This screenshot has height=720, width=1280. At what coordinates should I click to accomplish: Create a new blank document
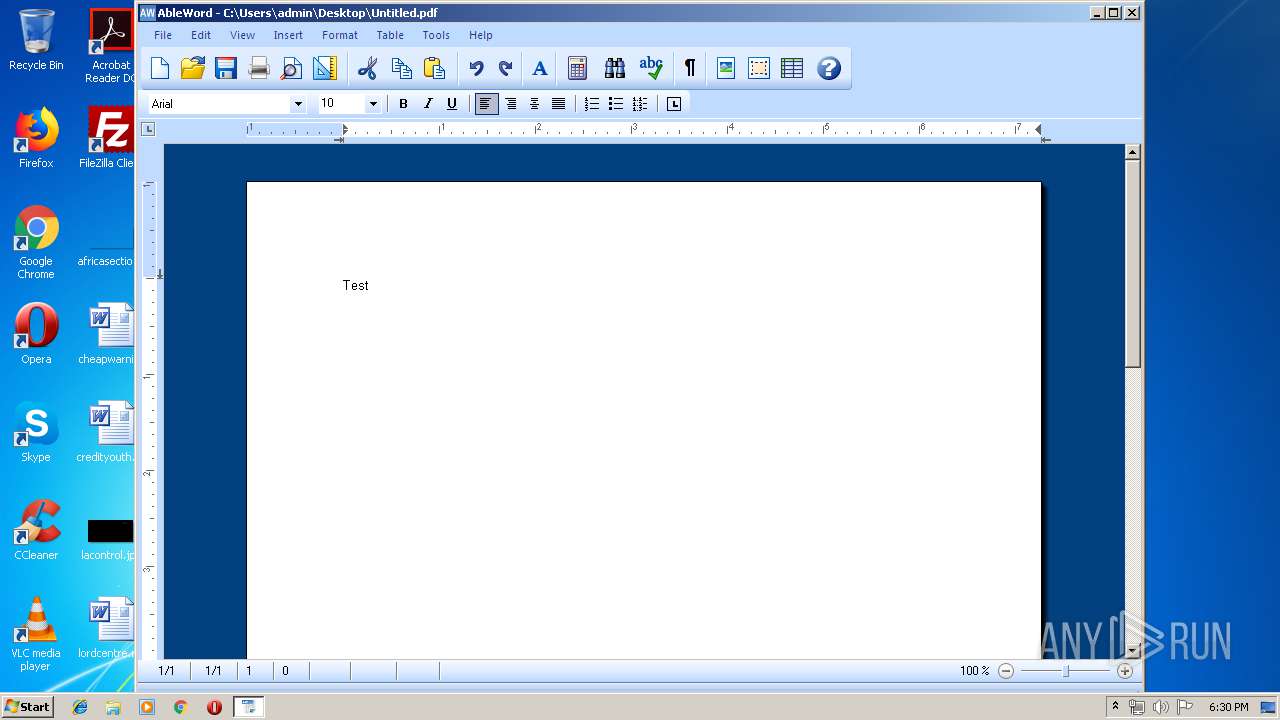[160, 68]
